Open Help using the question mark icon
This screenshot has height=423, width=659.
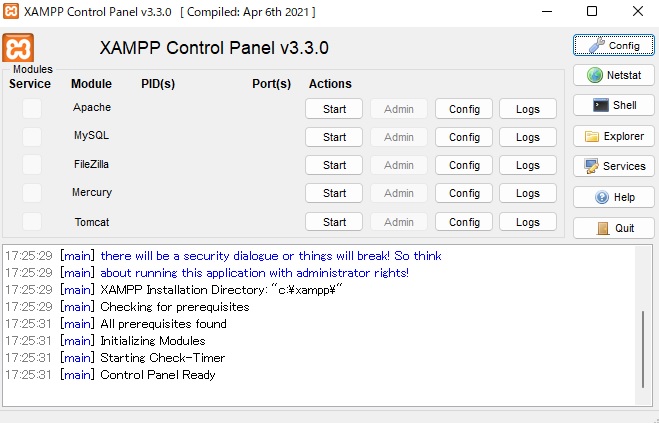pyautogui.click(x=613, y=198)
